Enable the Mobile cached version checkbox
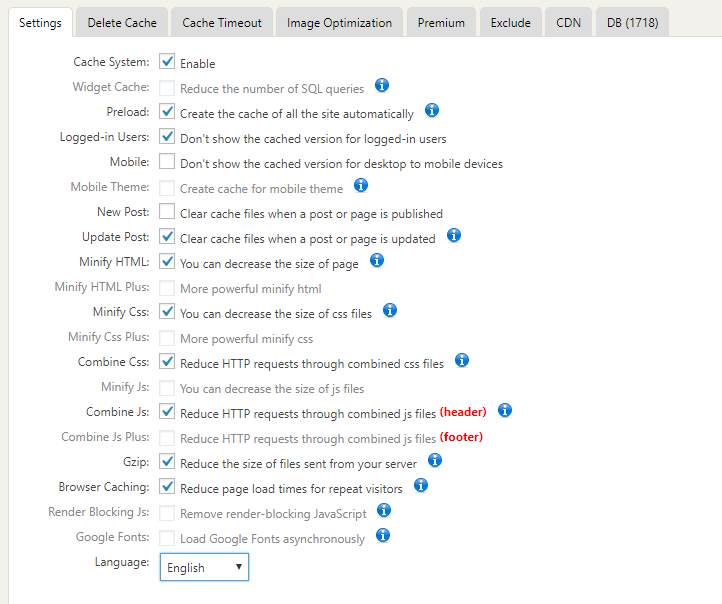This screenshot has height=604, width=722. (168, 162)
